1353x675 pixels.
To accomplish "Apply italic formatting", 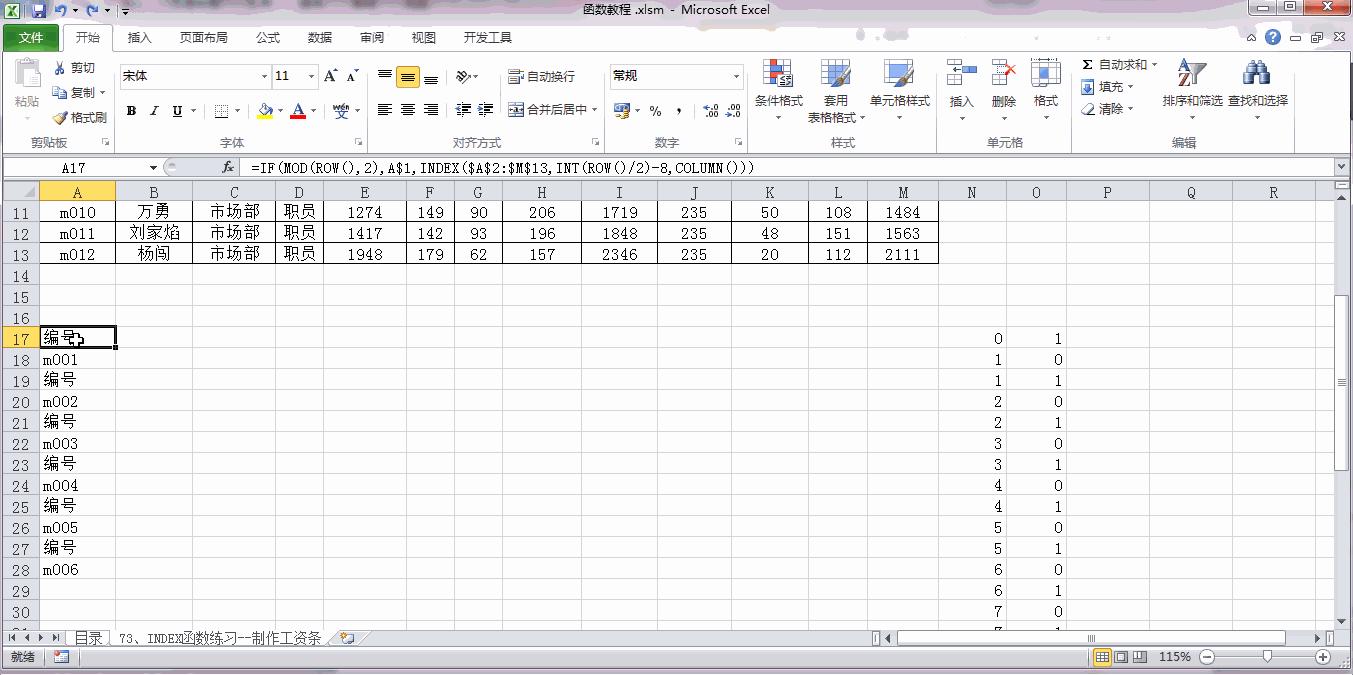I will (151, 110).
